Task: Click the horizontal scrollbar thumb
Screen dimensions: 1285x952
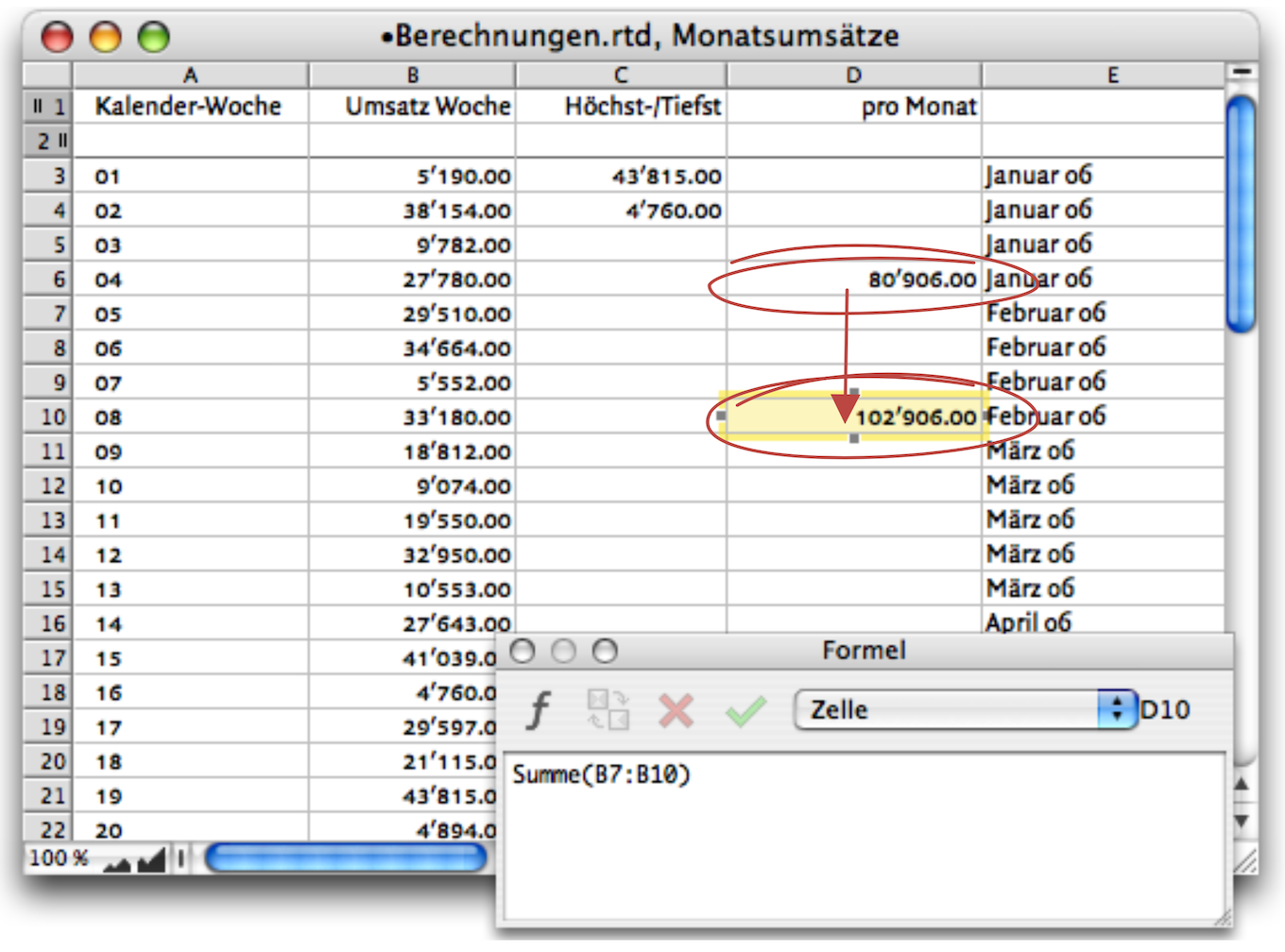Action: coord(346,858)
